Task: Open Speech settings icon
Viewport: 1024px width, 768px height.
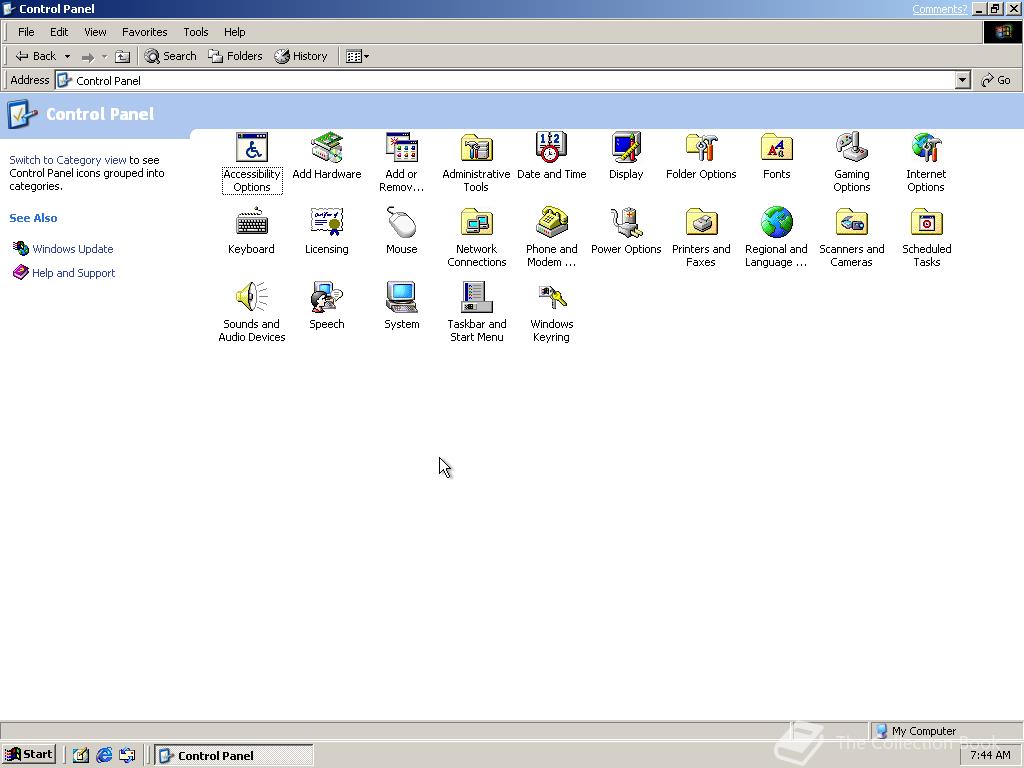Action: point(327,306)
